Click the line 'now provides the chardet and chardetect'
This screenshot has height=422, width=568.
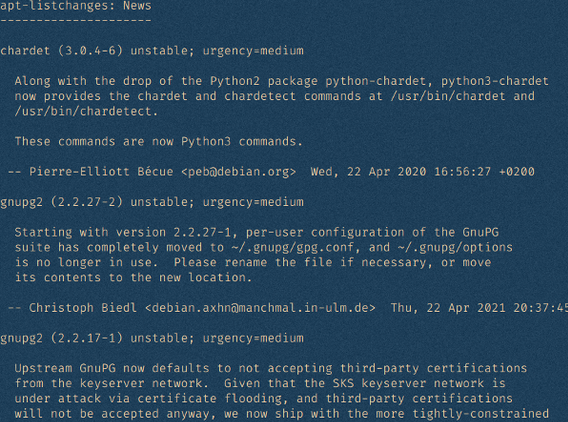pos(275,96)
